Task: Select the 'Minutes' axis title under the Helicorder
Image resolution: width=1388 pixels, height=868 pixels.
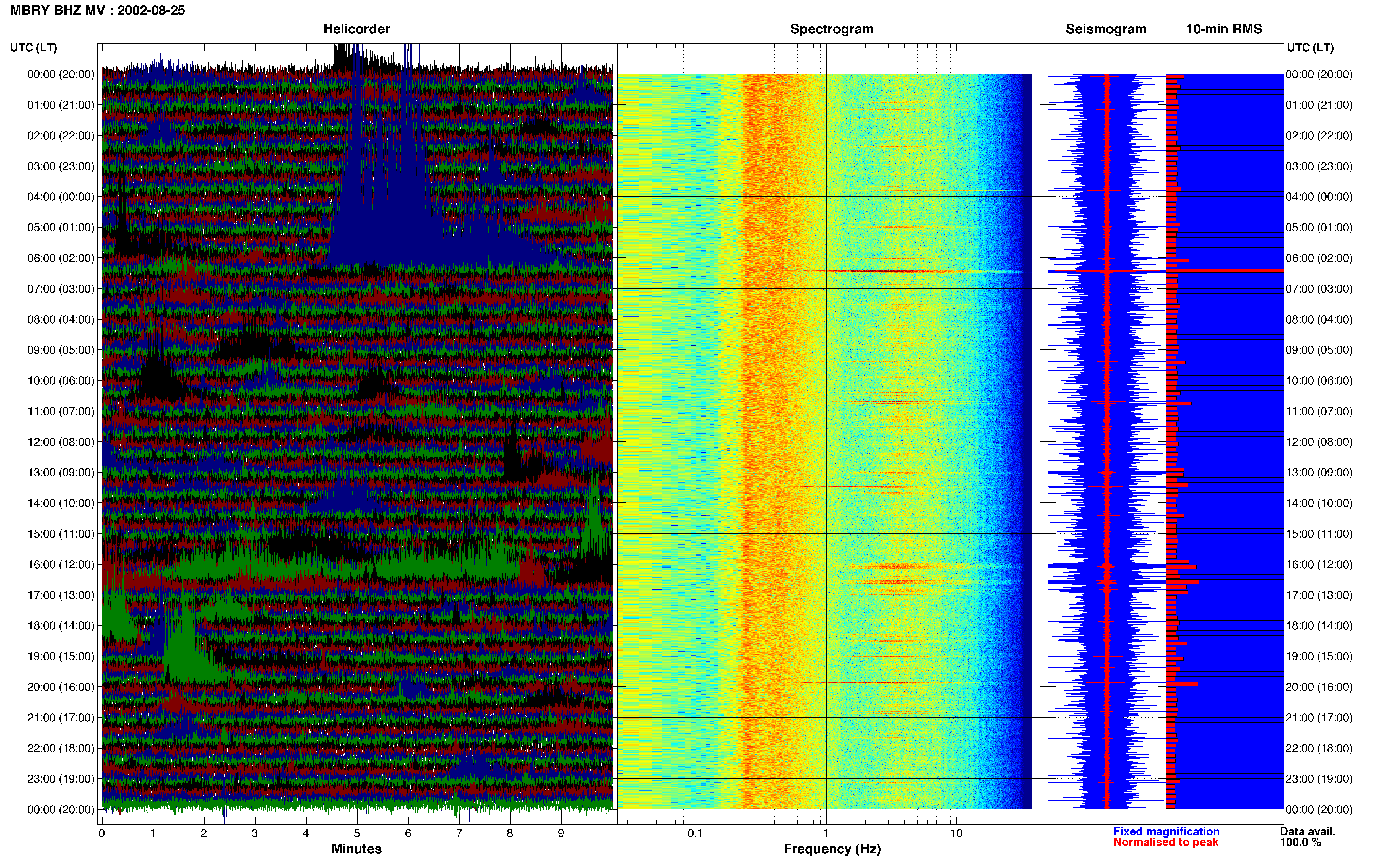Action: click(x=356, y=848)
